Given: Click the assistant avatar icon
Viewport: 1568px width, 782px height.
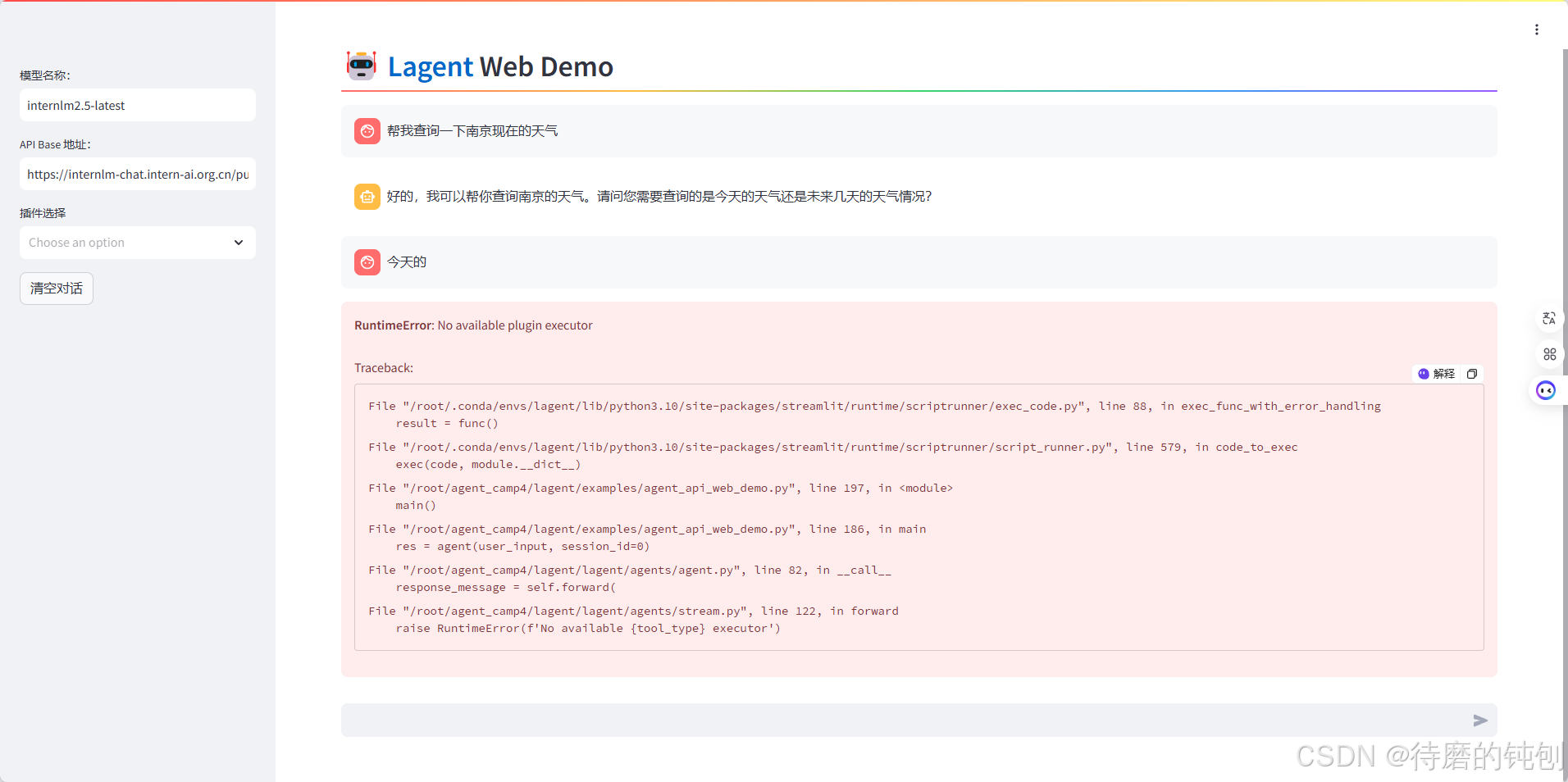Looking at the screenshot, I should 367,197.
